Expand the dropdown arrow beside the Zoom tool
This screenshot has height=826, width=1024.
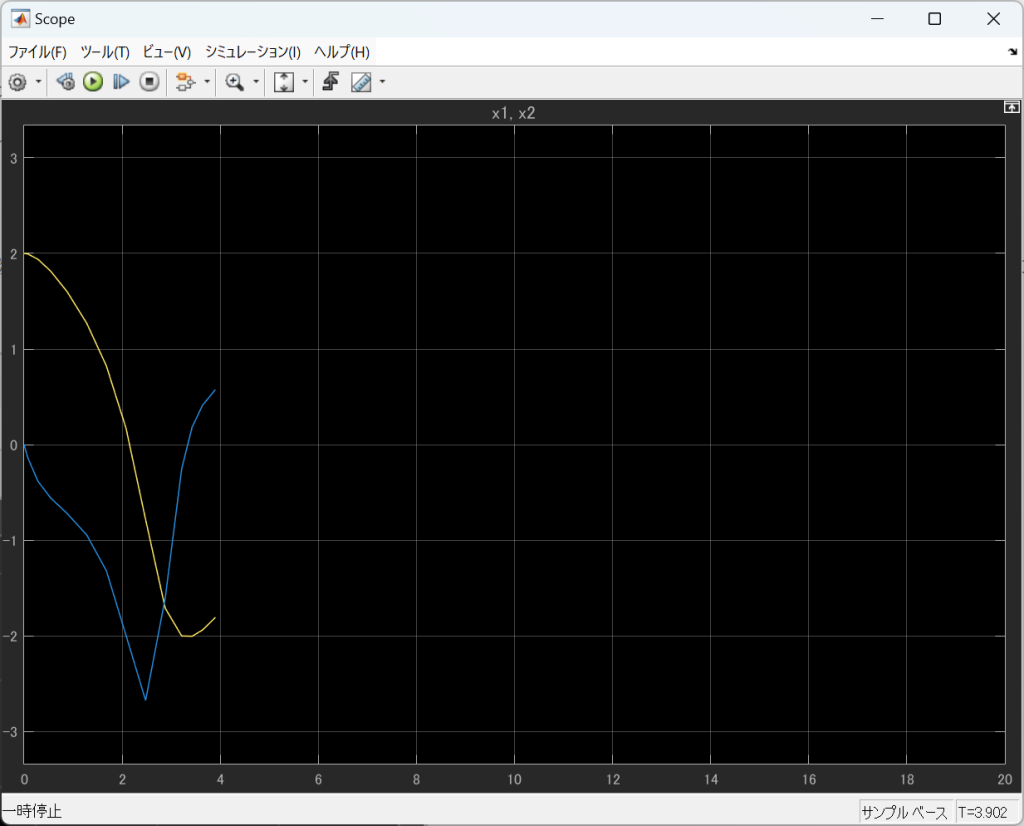point(256,82)
